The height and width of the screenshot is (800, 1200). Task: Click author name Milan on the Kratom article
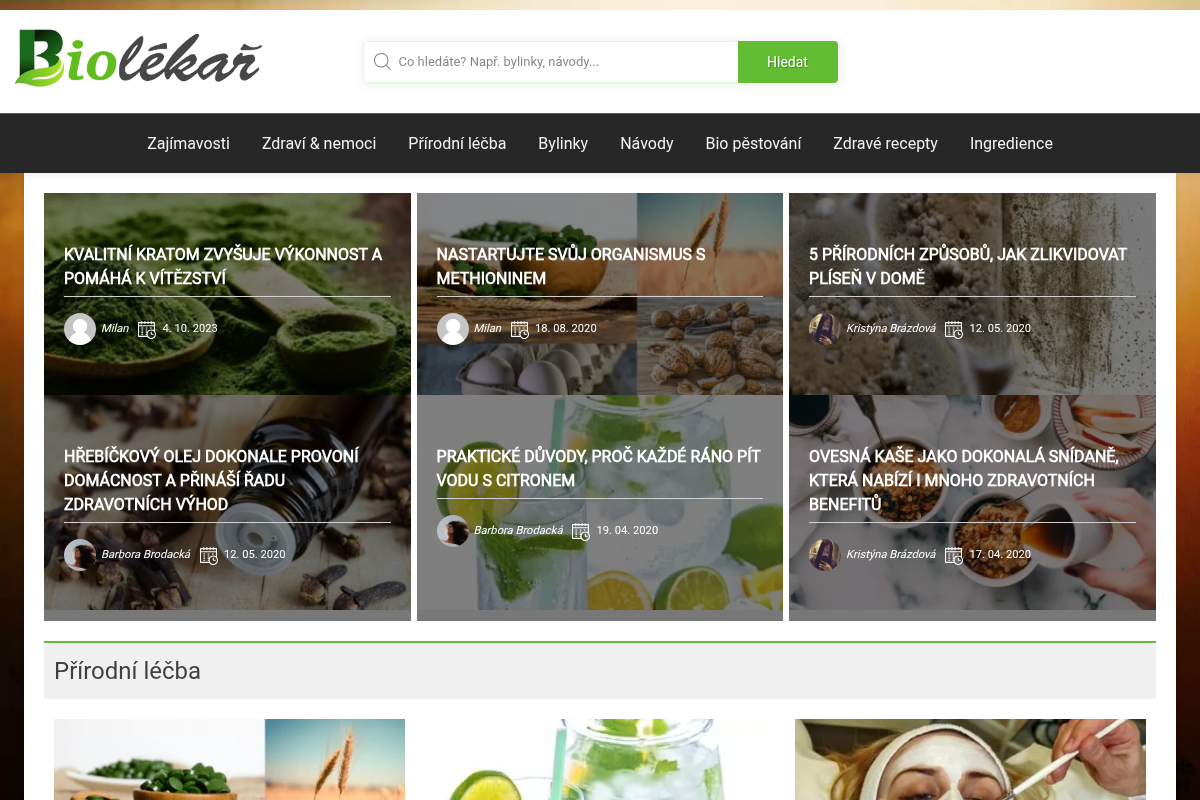[115, 328]
